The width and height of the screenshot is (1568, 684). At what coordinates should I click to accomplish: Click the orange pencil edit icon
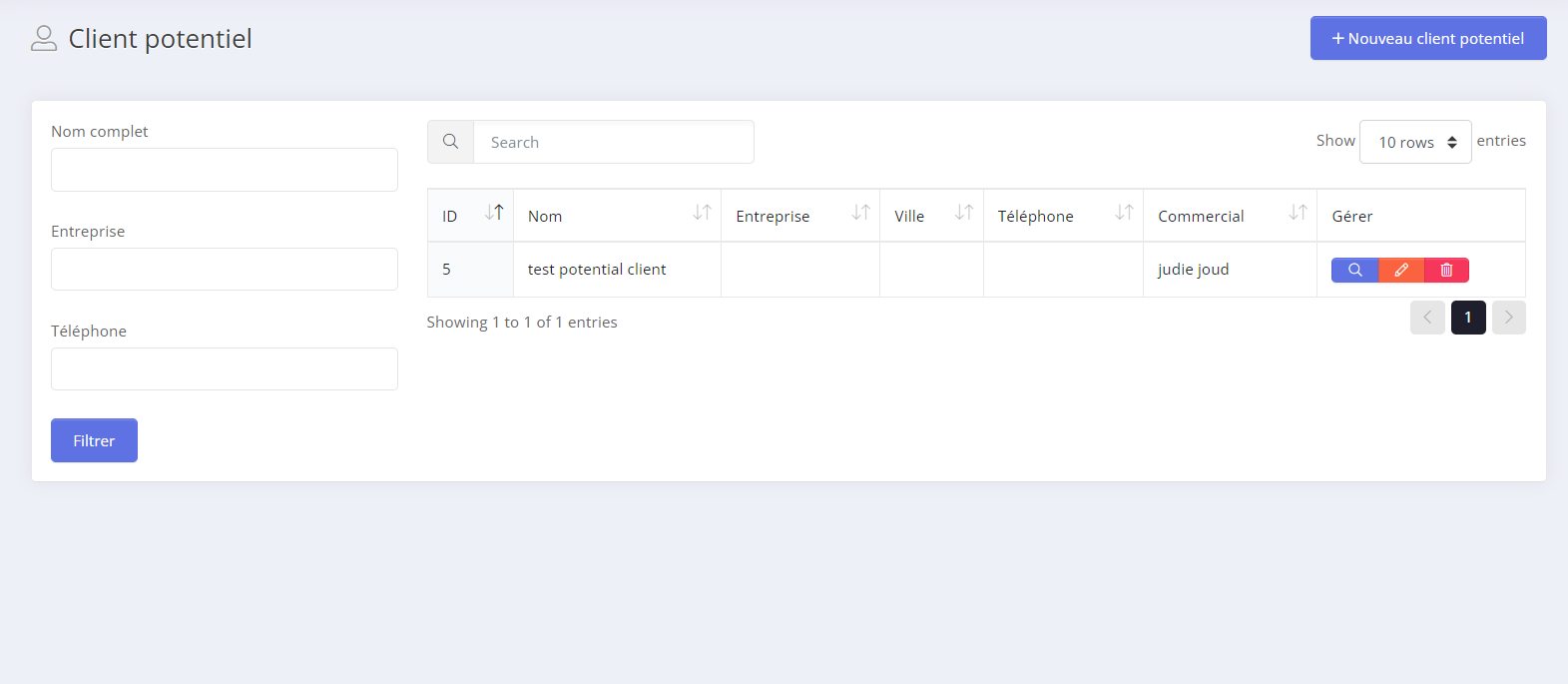pyautogui.click(x=1401, y=270)
